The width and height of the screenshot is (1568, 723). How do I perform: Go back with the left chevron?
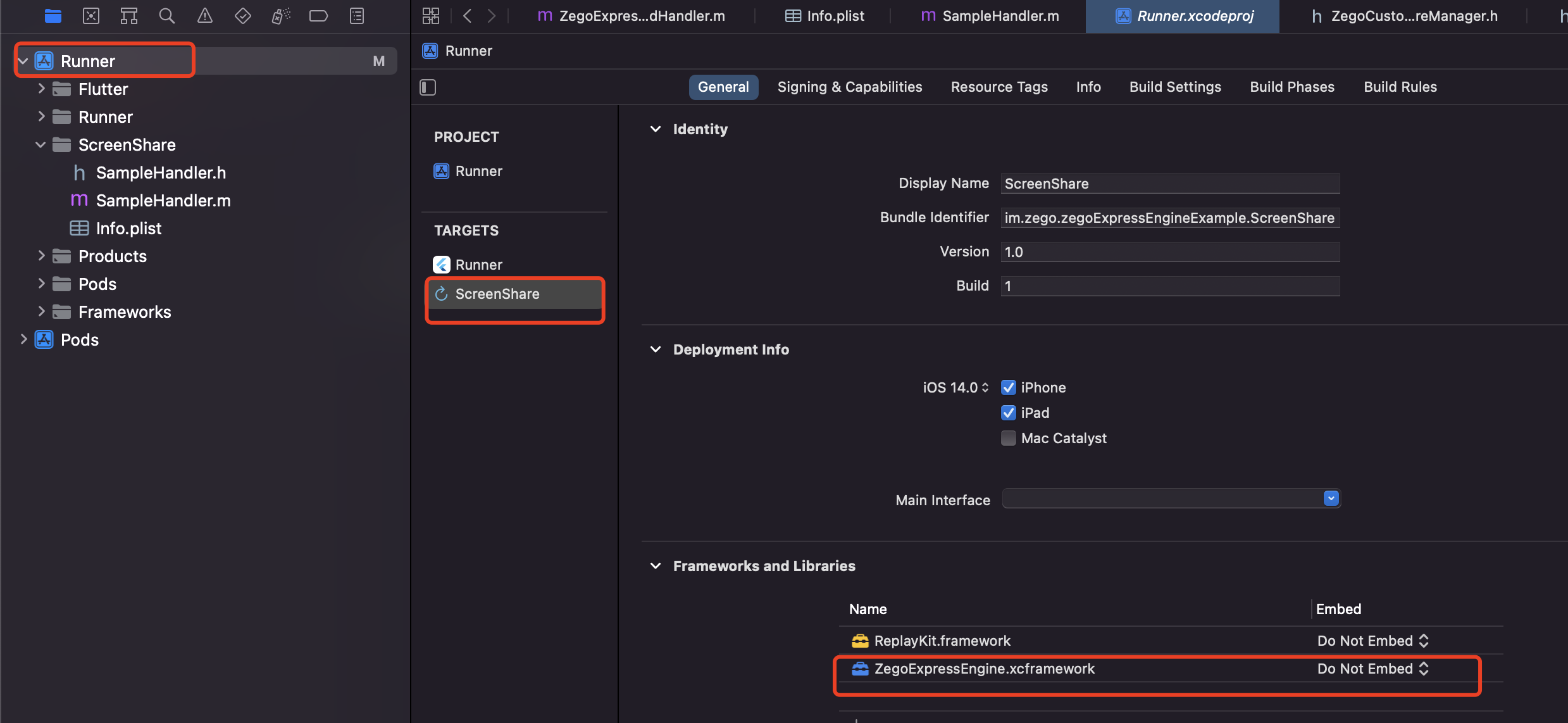coord(468,16)
